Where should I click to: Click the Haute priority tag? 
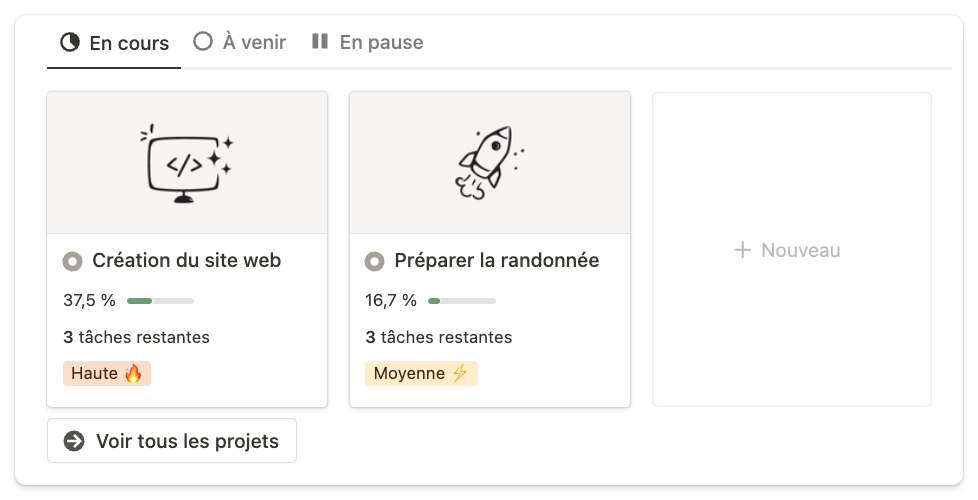click(x=107, y=374)
